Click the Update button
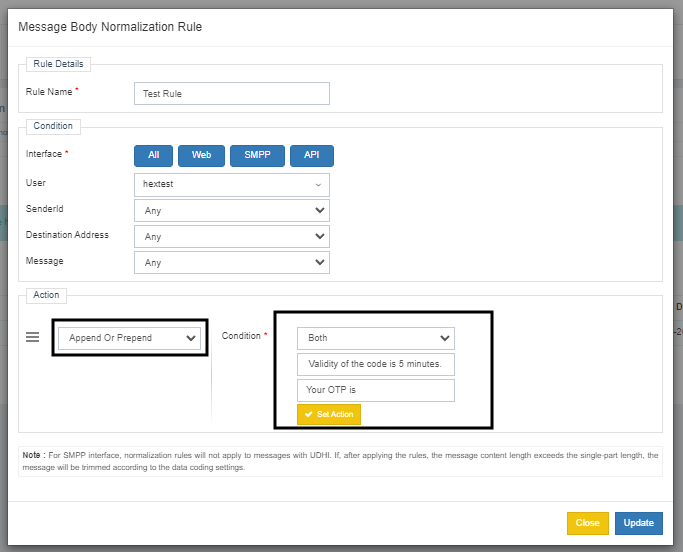The width and height of the screenshot is (683, 552). coord(638,523)
